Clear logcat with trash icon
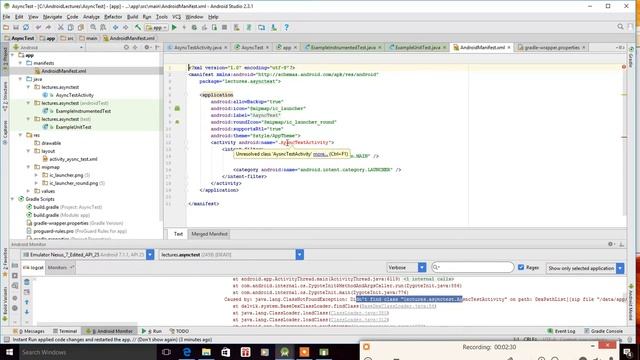This screenshot has width=640, height=360. [x=27, y=282]
